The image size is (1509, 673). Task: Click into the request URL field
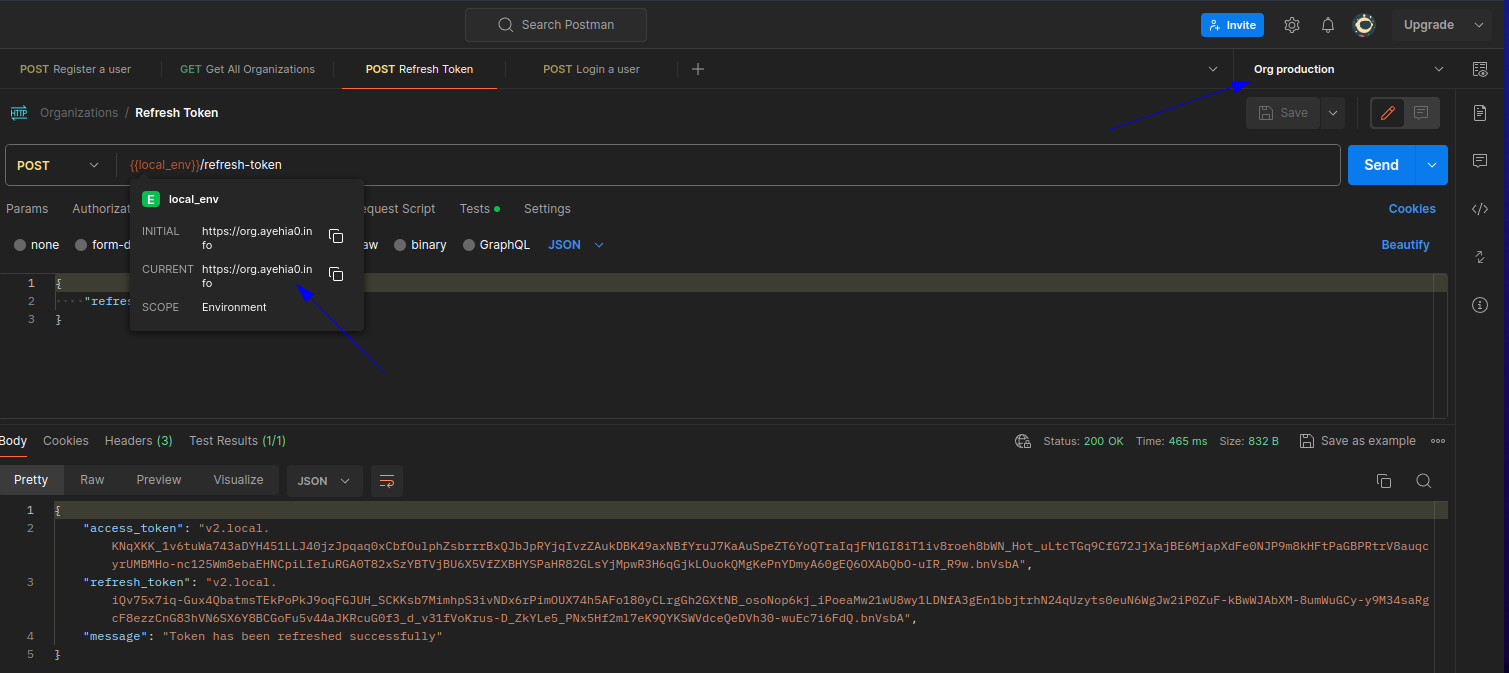tap(728, 165)
